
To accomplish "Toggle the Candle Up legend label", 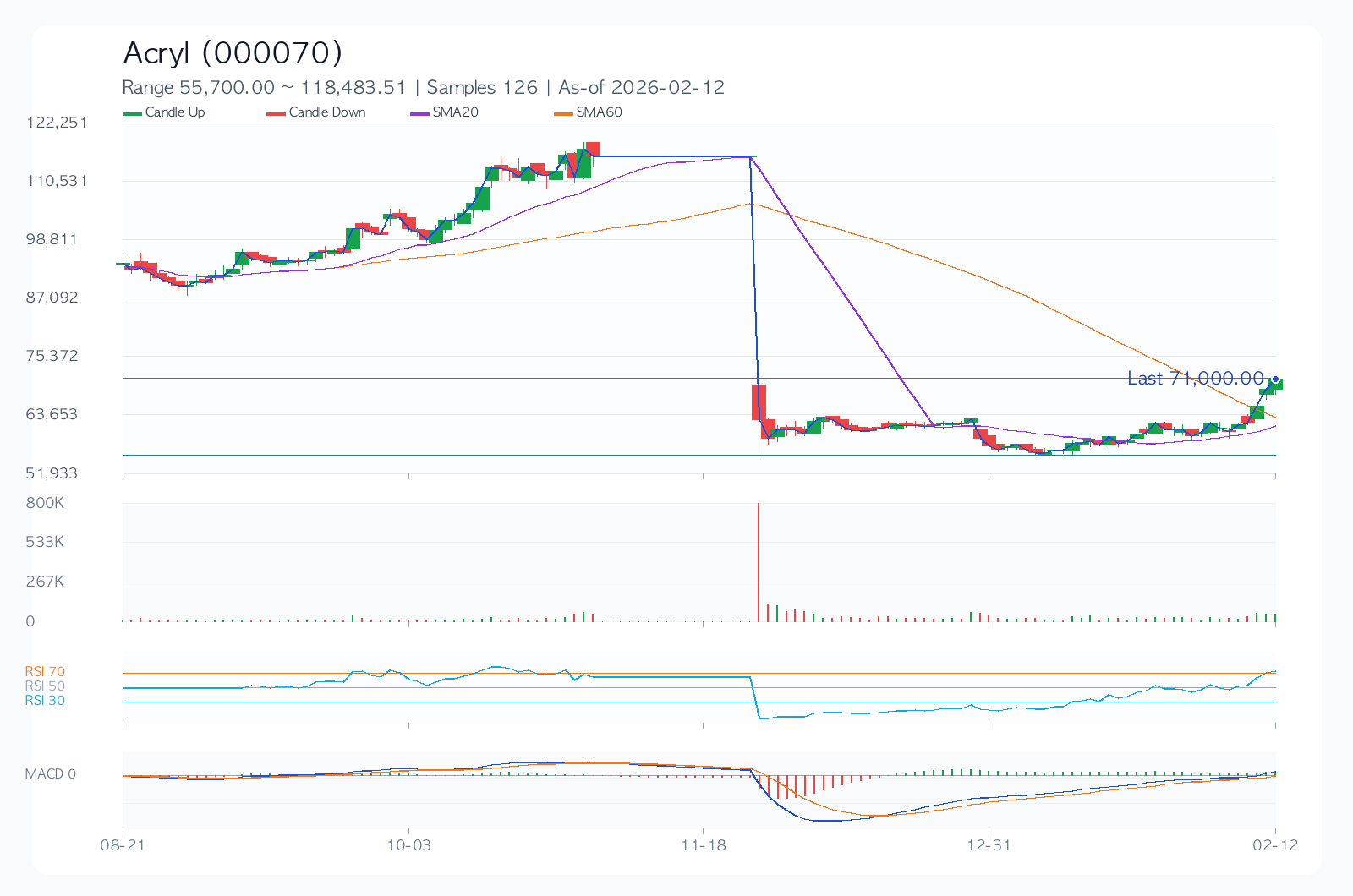I will (175, 112).
